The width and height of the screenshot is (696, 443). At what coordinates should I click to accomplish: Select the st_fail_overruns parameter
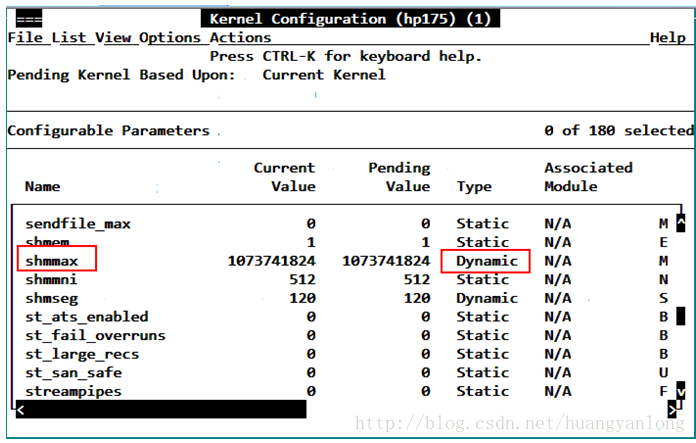coord(95,336)
